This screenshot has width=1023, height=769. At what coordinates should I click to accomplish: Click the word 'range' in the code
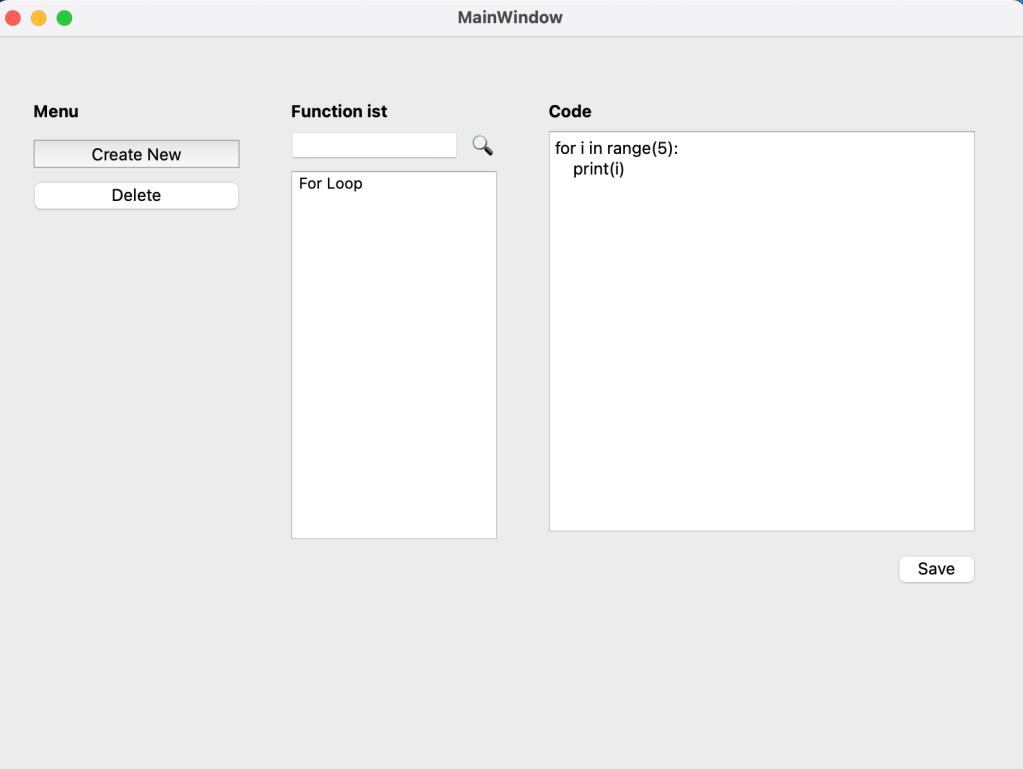click(629, 149)
